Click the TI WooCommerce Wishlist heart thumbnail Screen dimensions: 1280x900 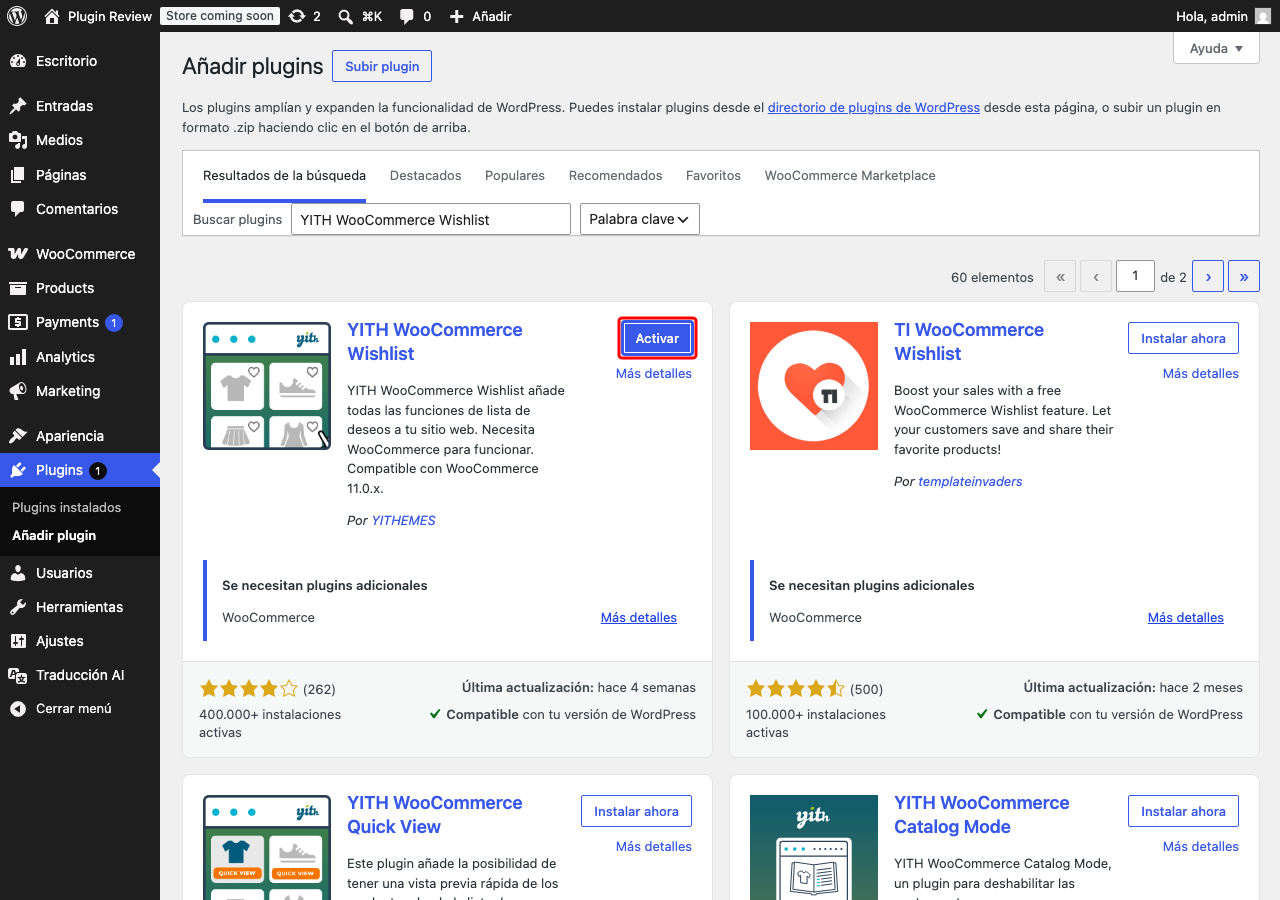(x=814, y=386)
